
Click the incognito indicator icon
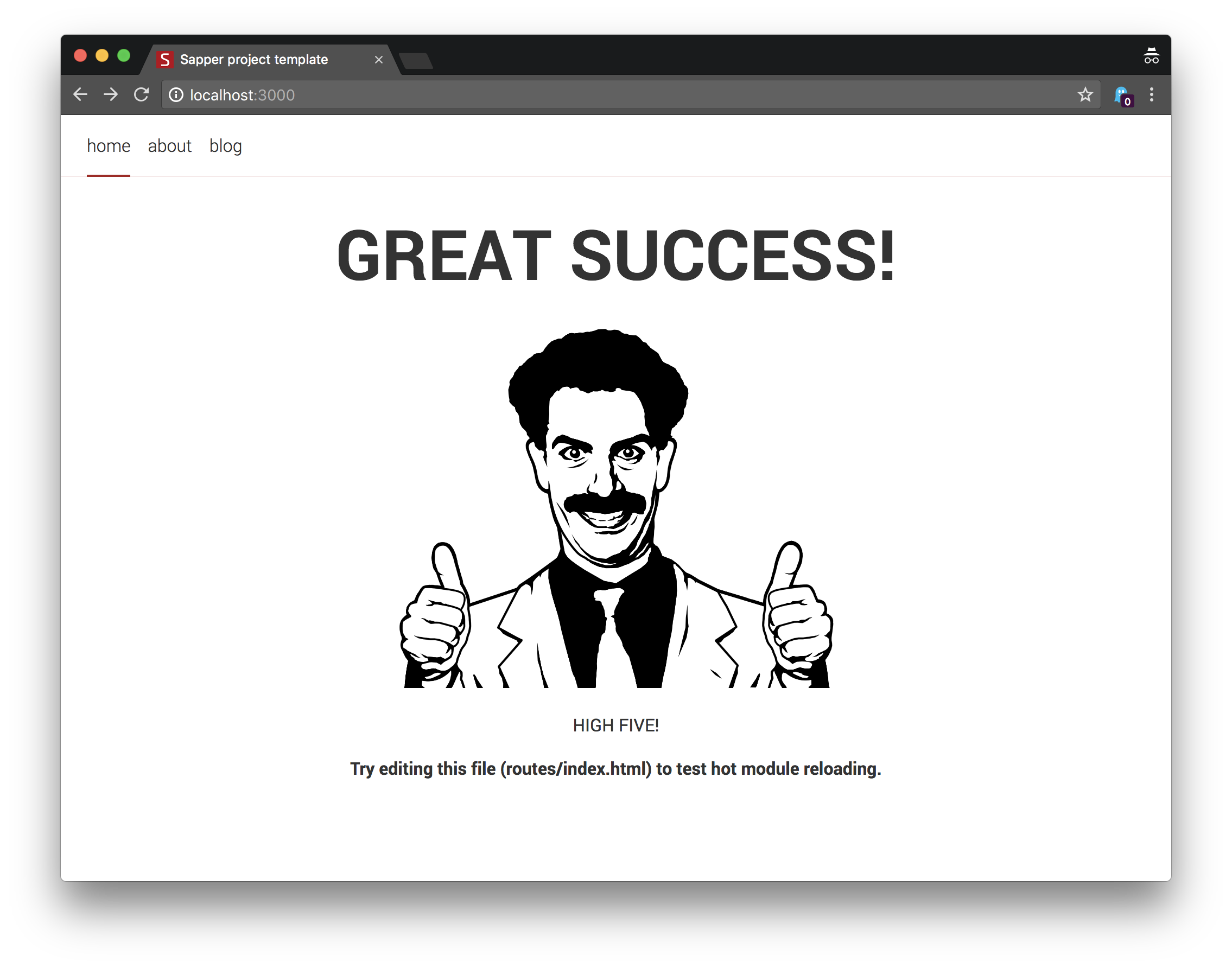point(1152,56)
